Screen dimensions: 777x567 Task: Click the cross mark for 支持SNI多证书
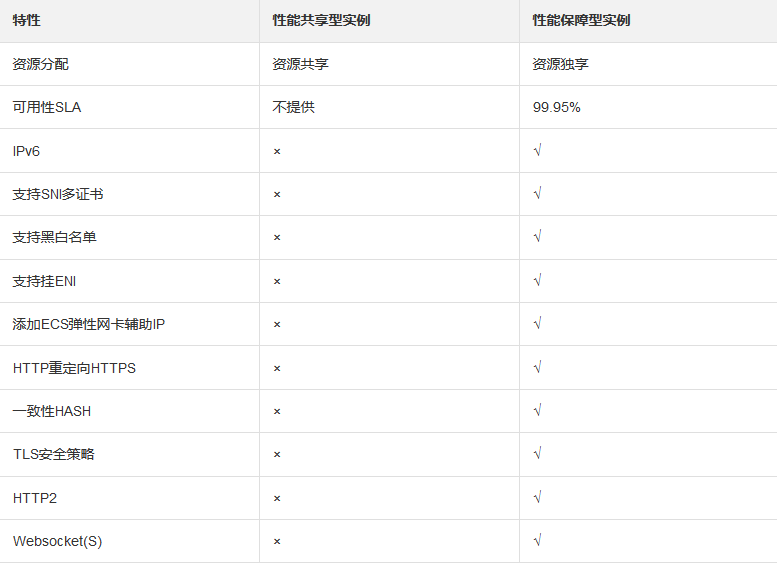(x=277, y=194)
